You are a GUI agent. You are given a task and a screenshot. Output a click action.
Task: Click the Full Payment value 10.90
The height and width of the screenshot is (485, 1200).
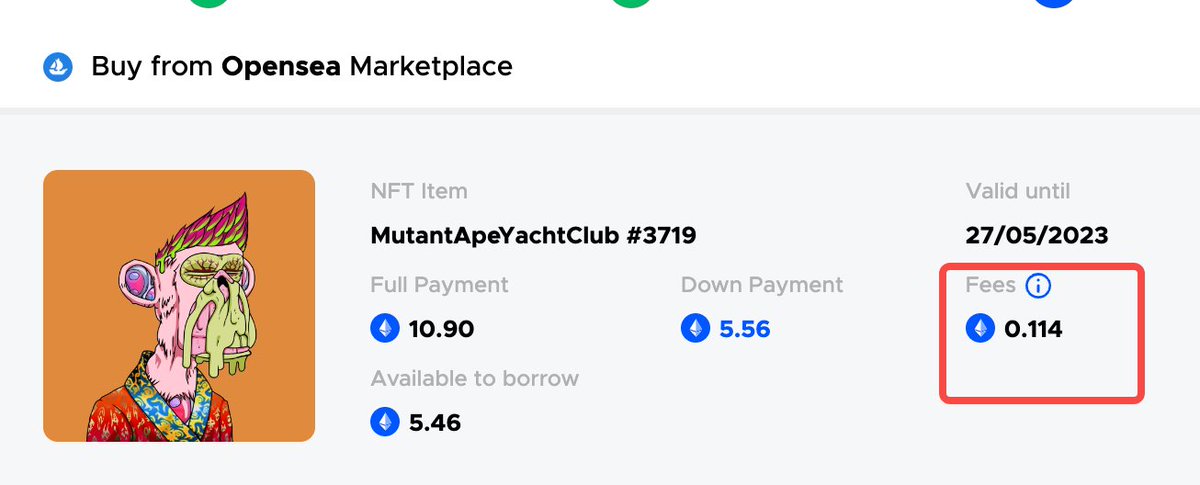(441, 329)
